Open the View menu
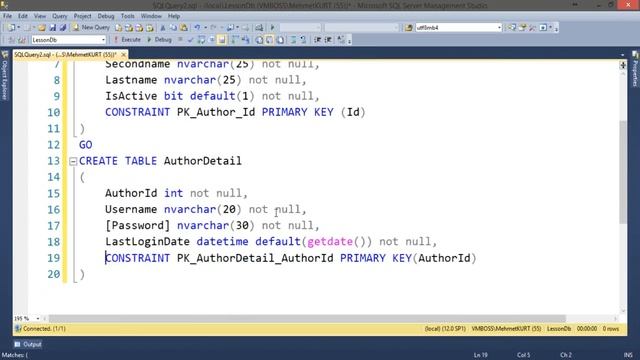640x360 pixels. tap(40, 16)
